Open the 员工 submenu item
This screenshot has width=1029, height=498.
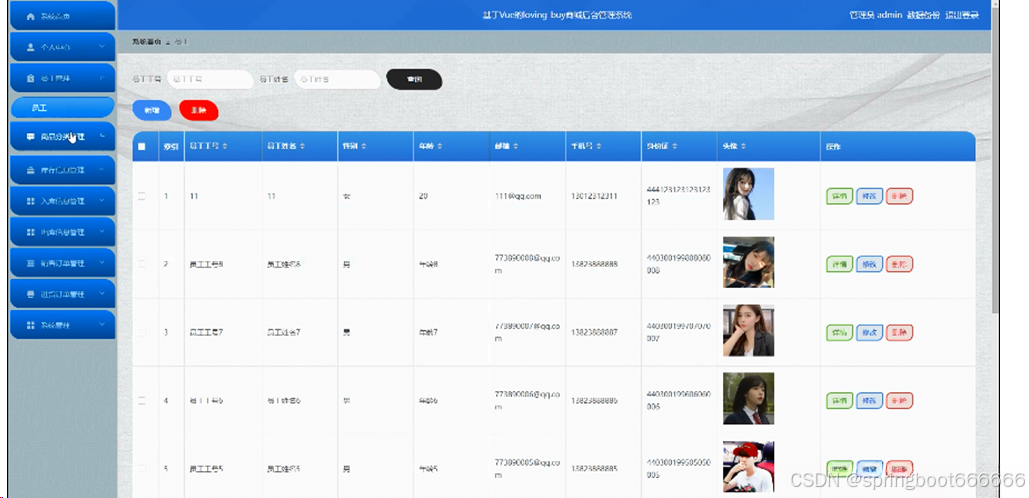62,108
